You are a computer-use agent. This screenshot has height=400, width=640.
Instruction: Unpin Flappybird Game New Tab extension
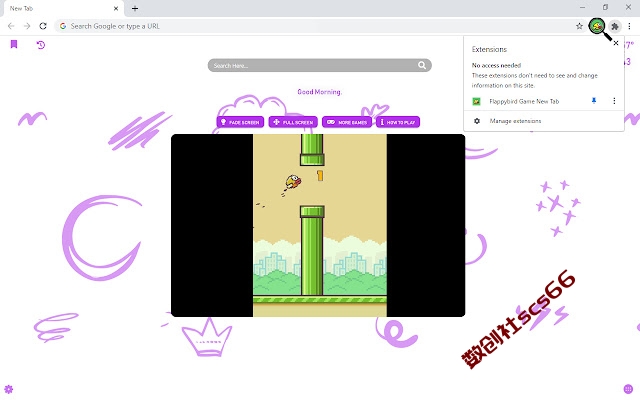tap(594, 101)
